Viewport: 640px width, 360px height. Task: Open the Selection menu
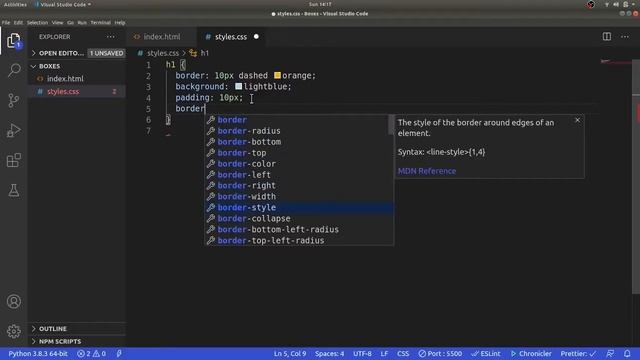point(38,23)
